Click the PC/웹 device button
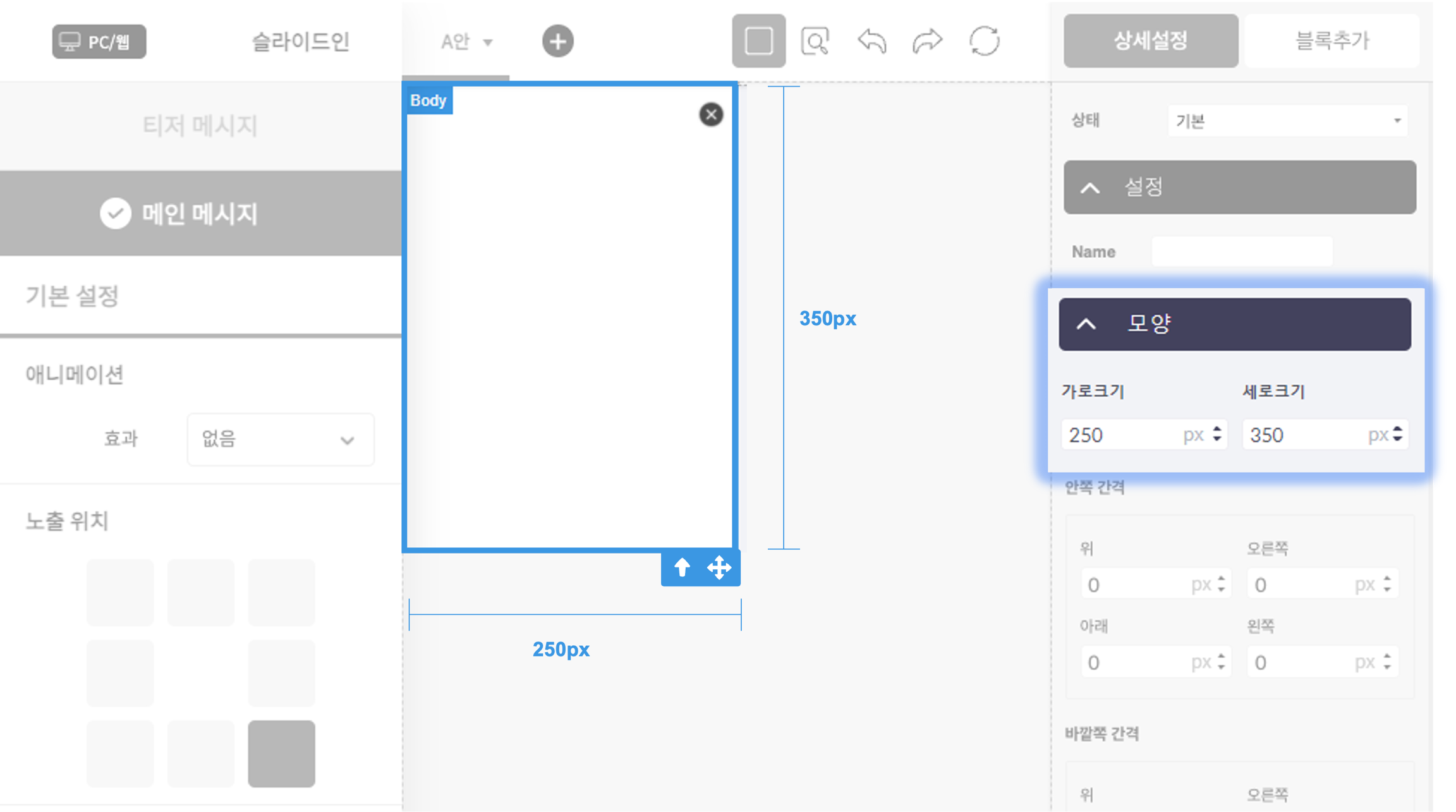 coord(99,42)
